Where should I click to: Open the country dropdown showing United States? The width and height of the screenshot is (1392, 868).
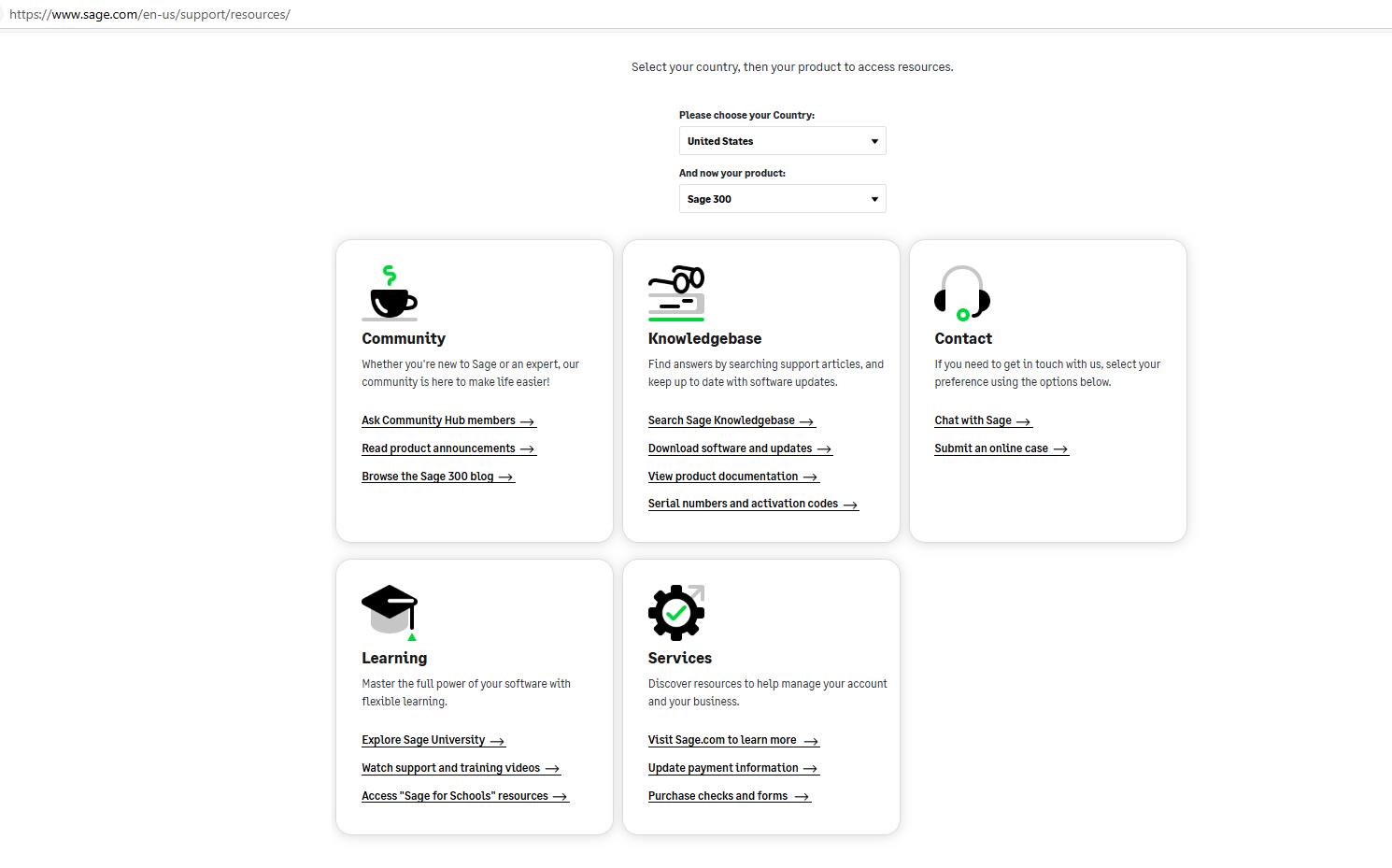coord(782,141)
